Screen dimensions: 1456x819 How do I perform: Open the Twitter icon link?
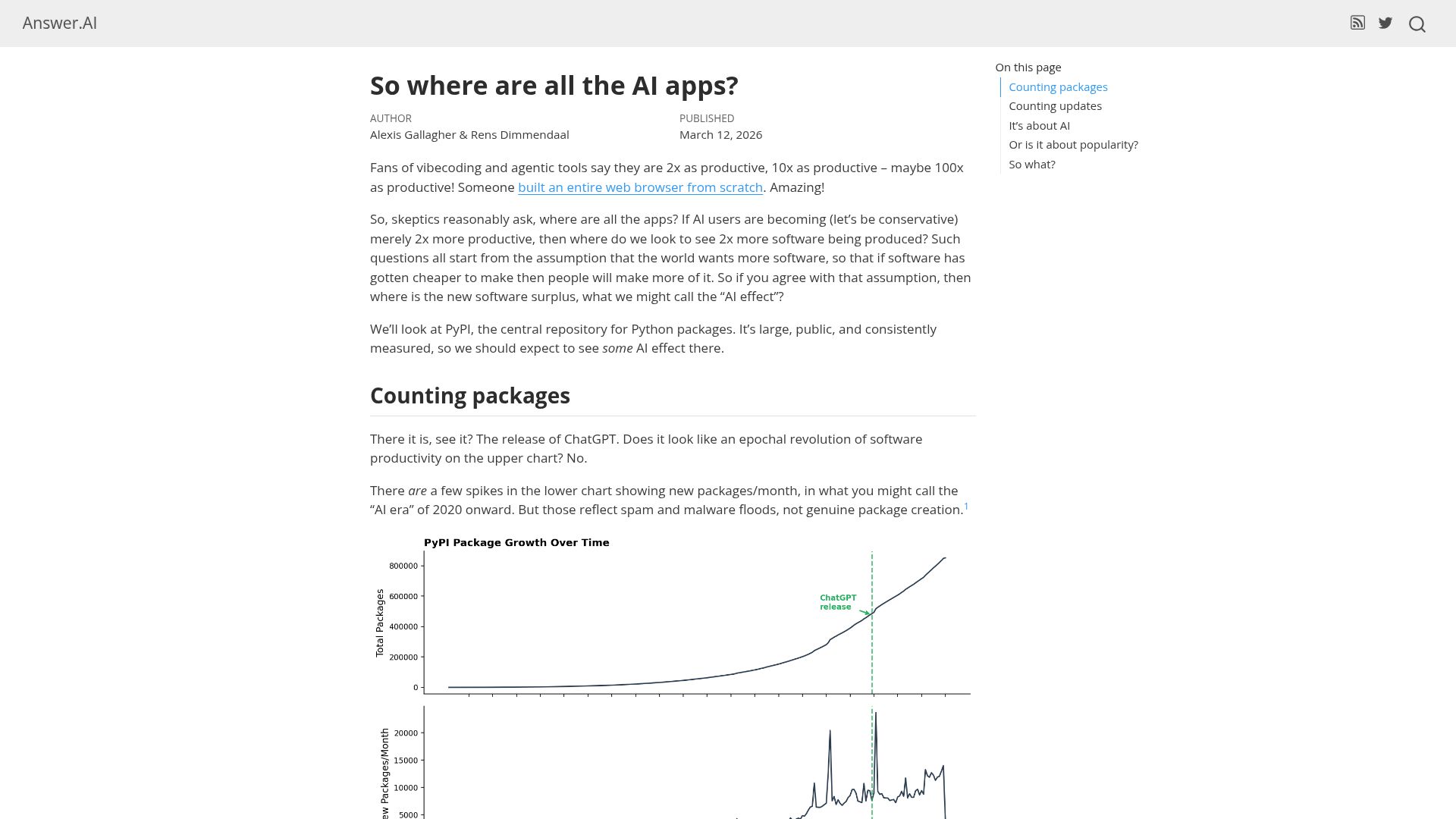pos(1385,23)
